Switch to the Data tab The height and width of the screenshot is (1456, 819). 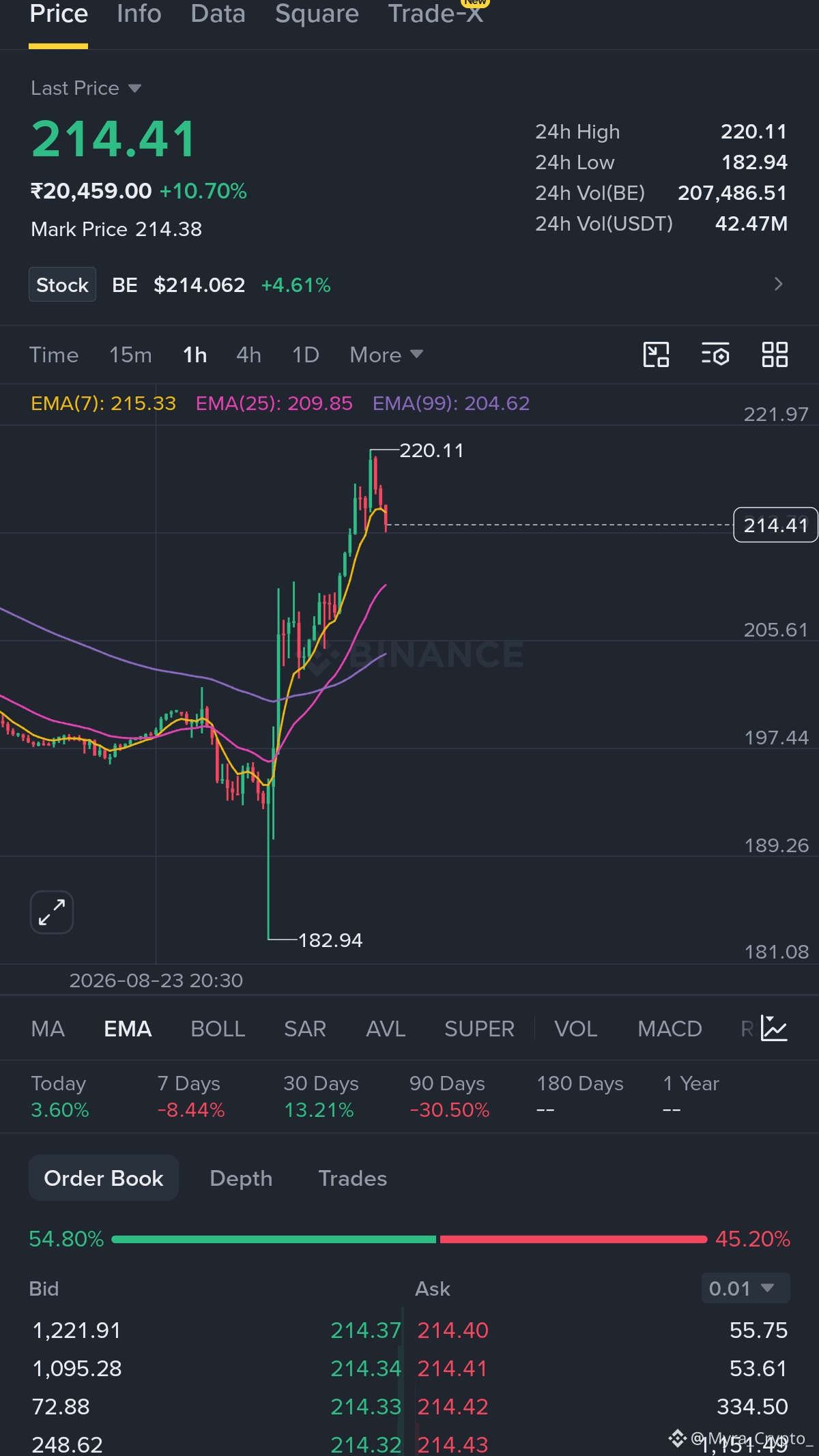pyautogui.click(x=218, y=14)
